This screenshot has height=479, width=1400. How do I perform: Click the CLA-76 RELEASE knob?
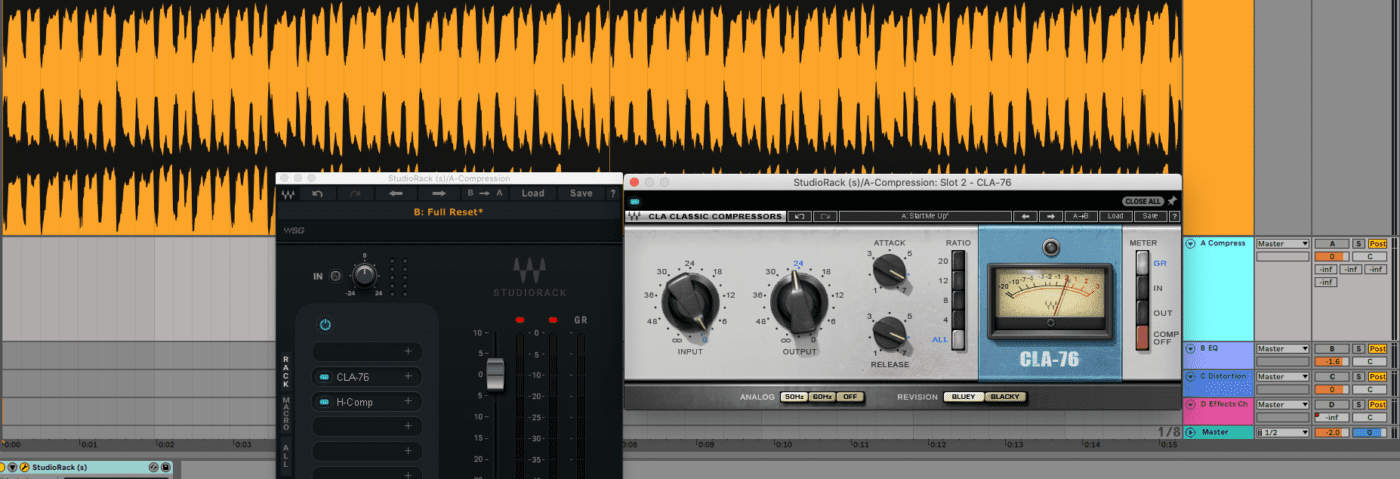click(889, 333)
